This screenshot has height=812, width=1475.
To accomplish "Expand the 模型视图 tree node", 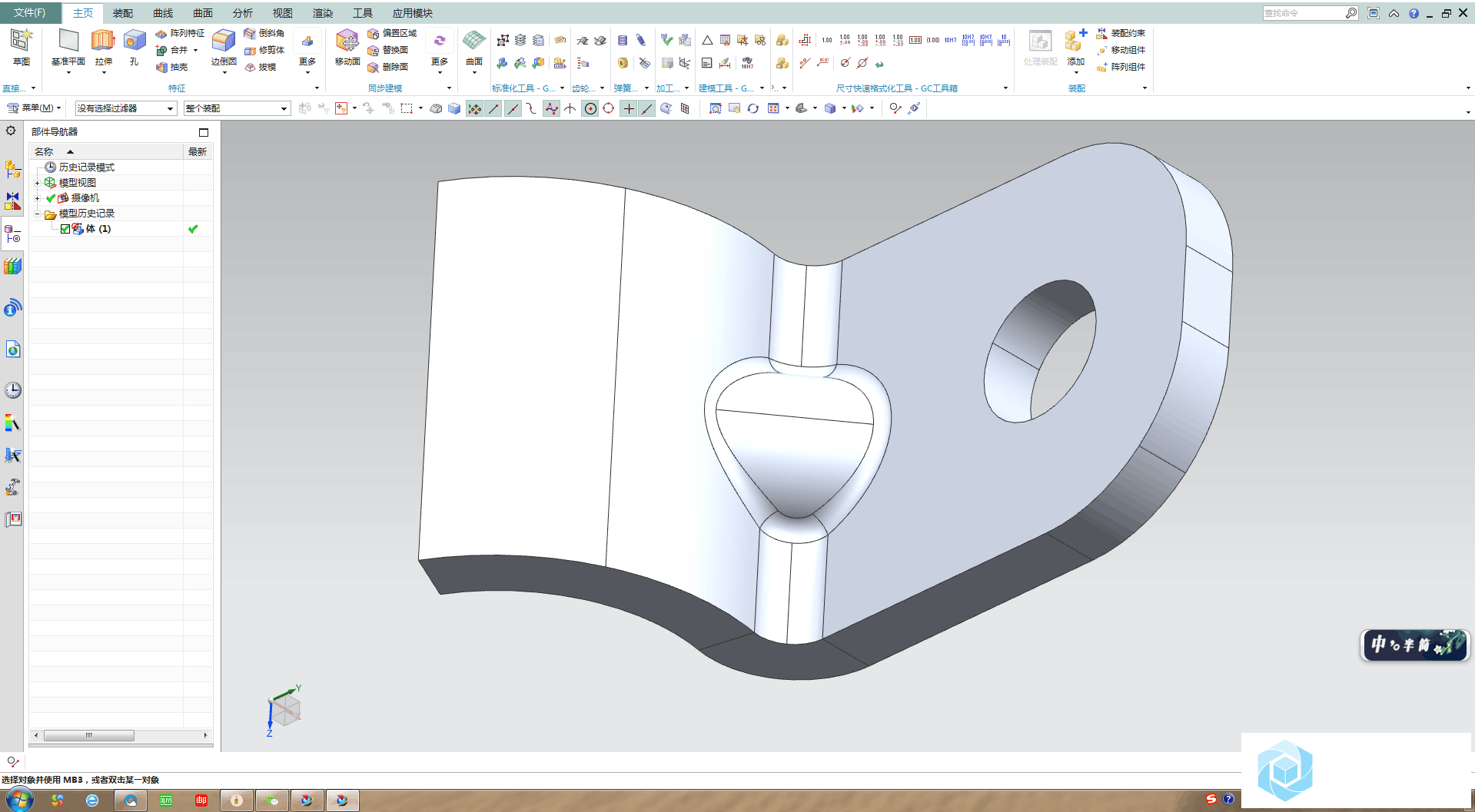I will click(37, 183).
